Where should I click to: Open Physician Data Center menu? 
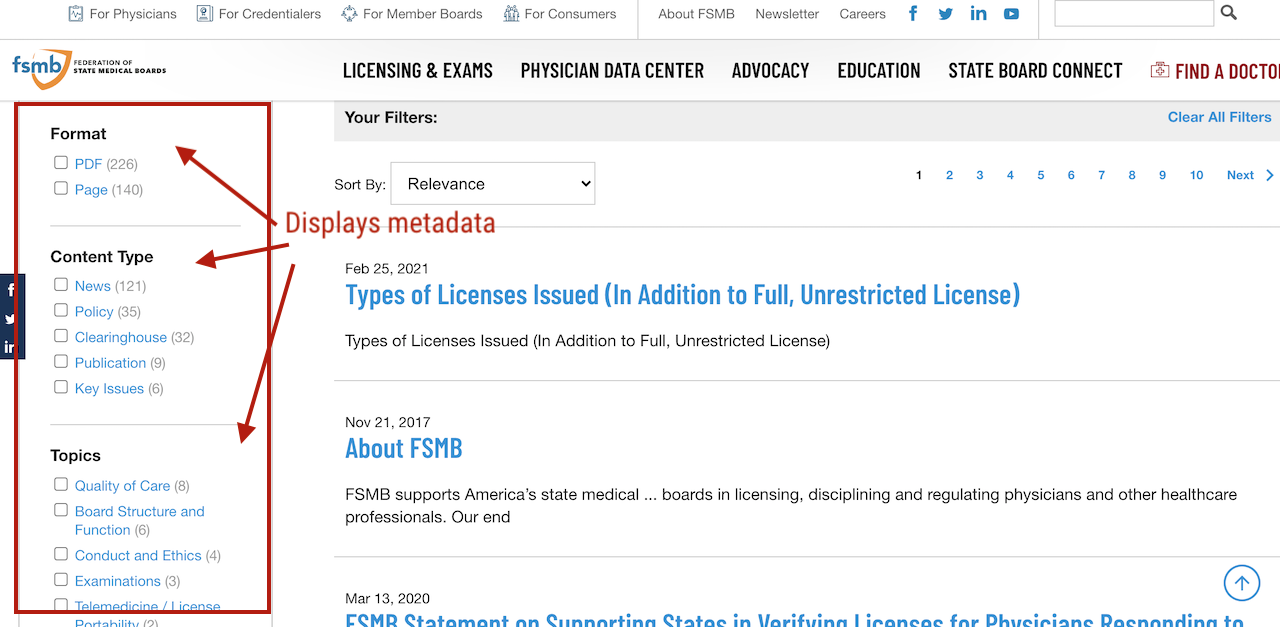[x=612, y=71]
